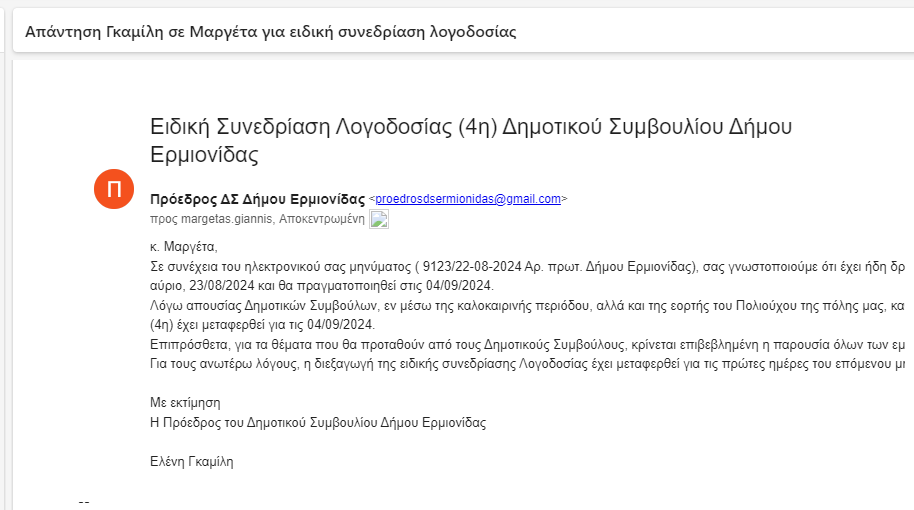Click the orange Π sender avatar
The height and width of the screenshot is (510, 914).
[114, 190]
